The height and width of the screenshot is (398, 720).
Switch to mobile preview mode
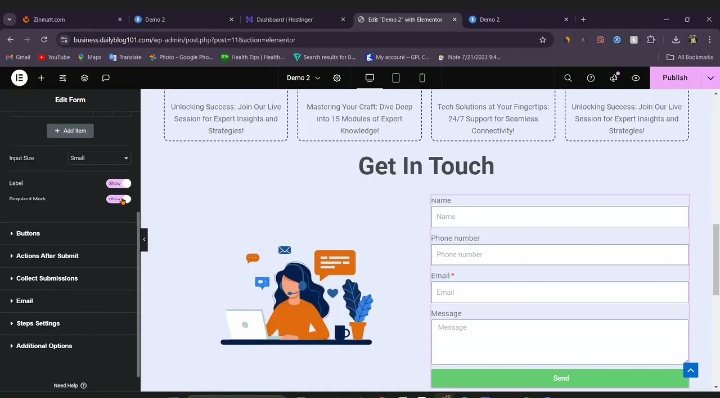coord(422,78)
